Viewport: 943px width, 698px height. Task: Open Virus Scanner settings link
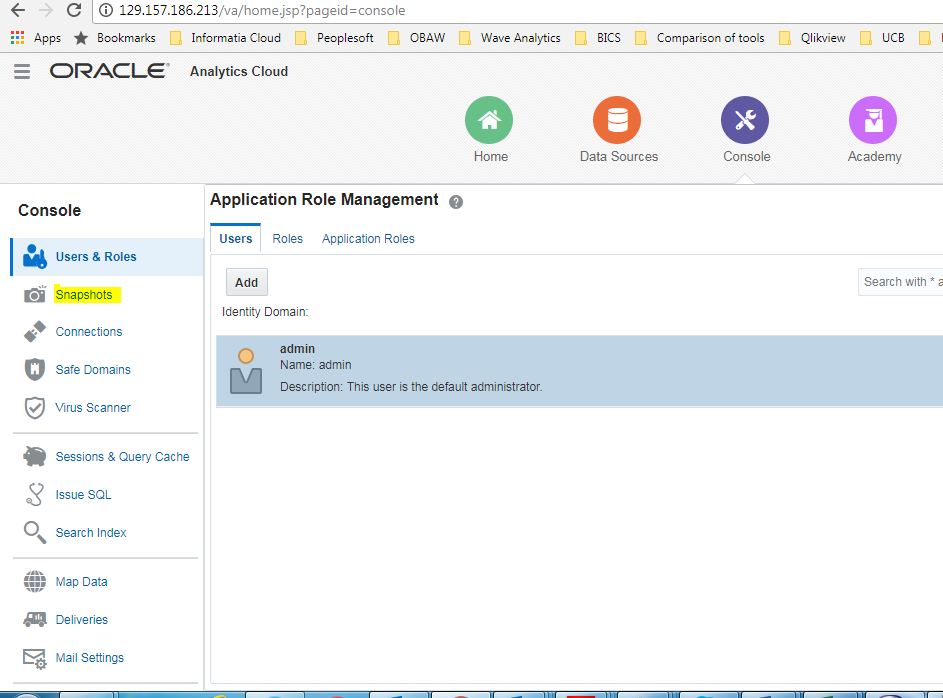[x=93, y=408]
